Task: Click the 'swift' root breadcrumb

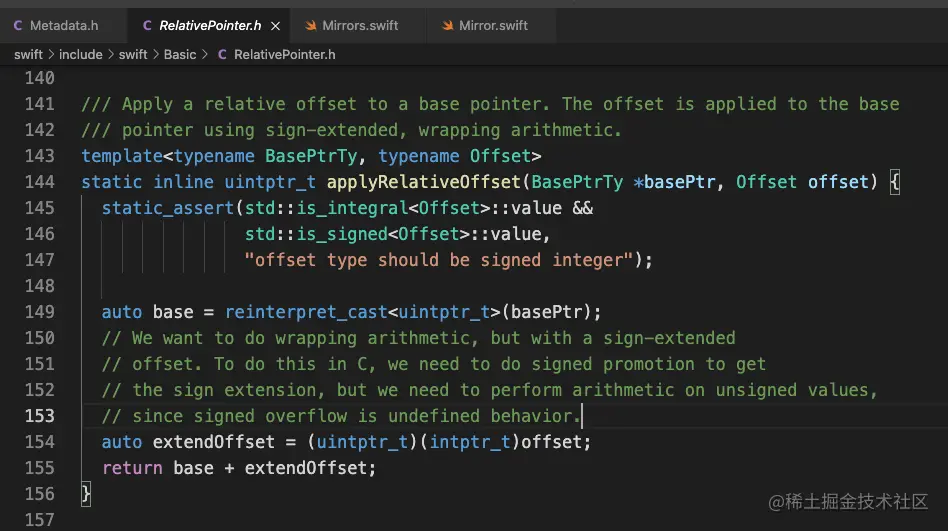Action: 28,54
